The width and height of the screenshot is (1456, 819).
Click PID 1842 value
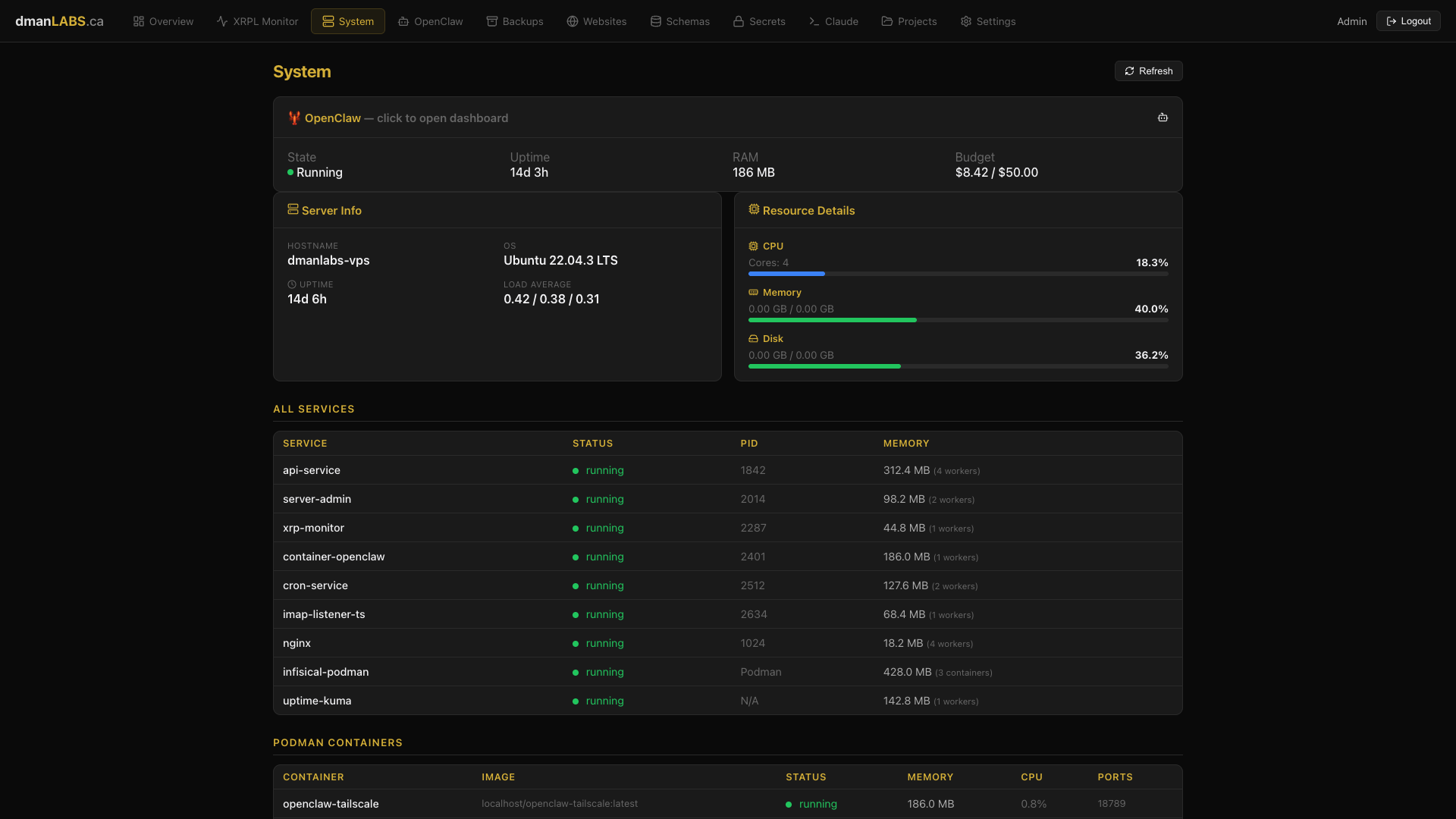pos(753,470)
